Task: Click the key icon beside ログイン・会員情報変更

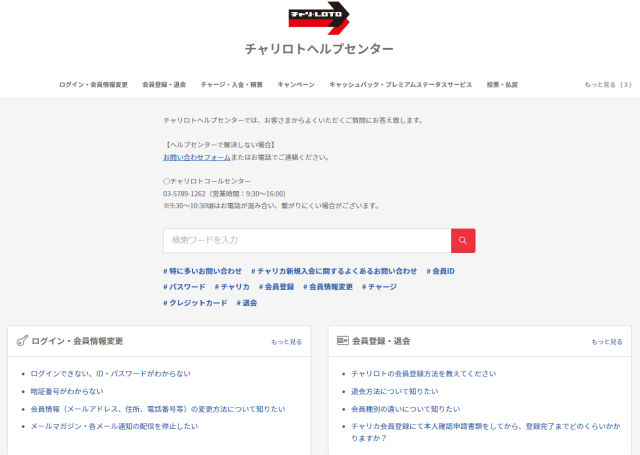Action: pyautogui.click(x=22, y=341)
